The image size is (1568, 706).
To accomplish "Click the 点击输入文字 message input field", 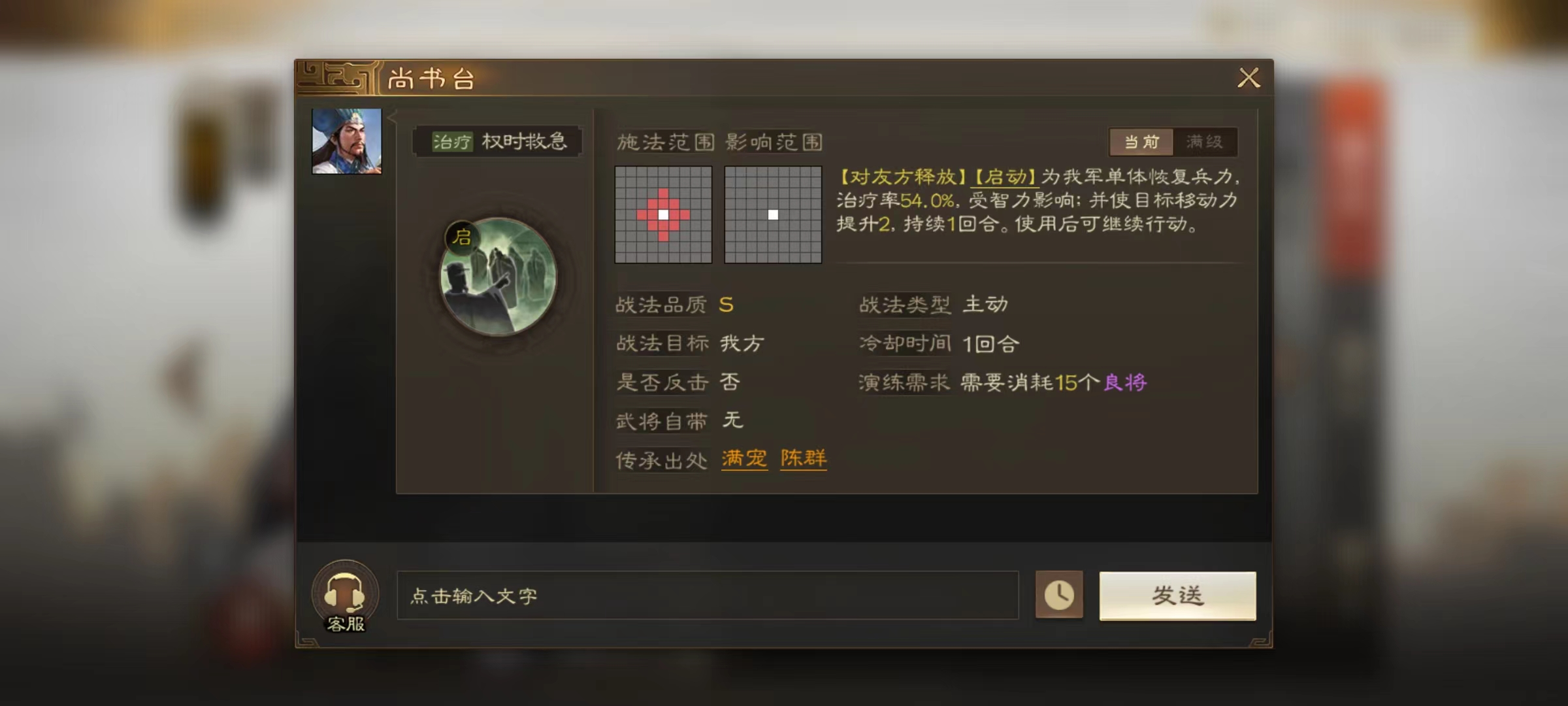I will [x=708, y=596].
